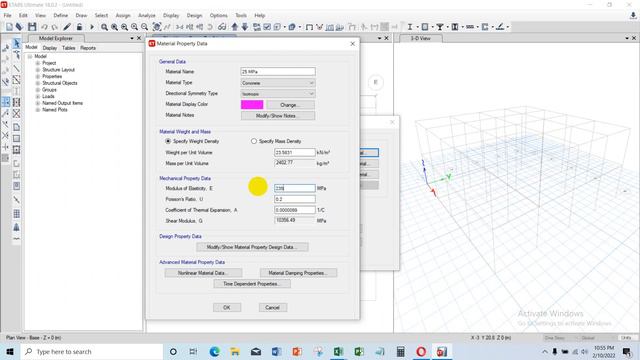Click the Material Name input field
This screenshot has height=360, width=640.
click(278, 71)
